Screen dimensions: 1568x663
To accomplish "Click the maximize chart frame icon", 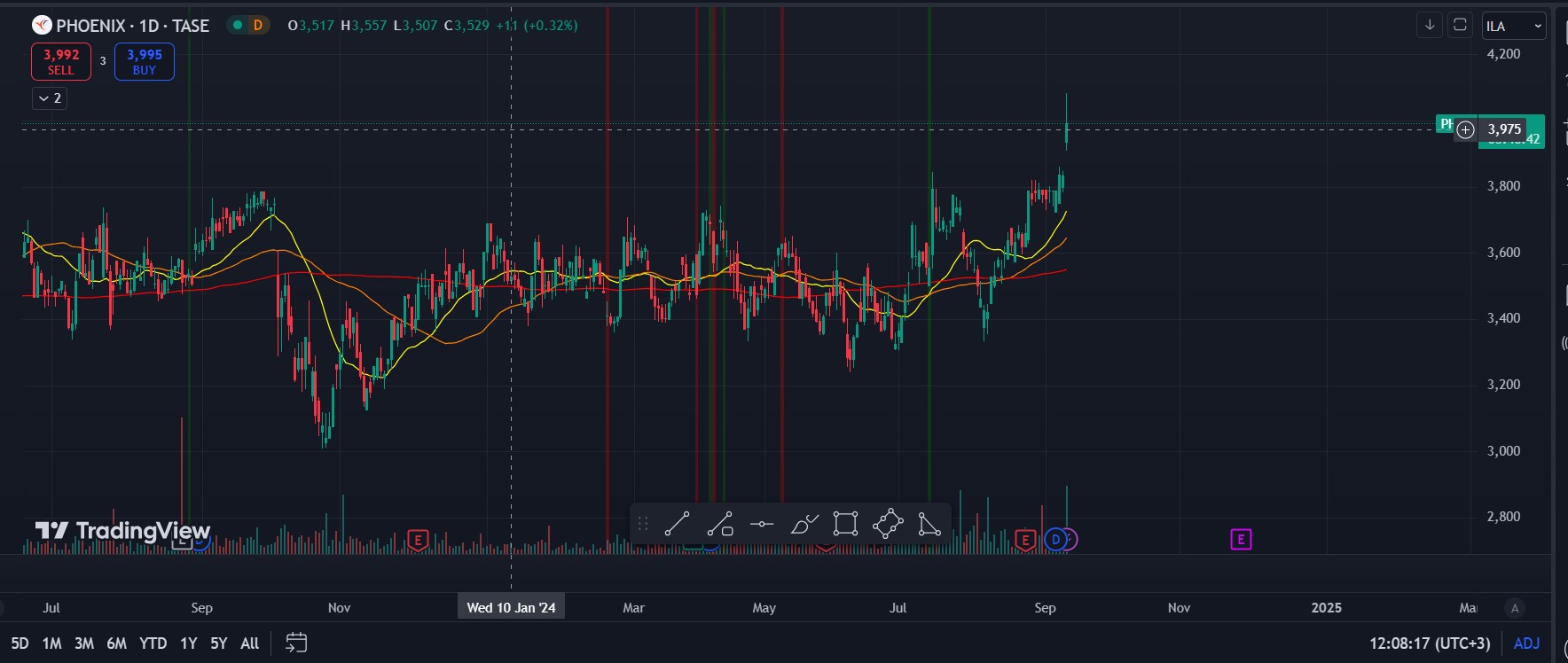I will click(1460, 25).
